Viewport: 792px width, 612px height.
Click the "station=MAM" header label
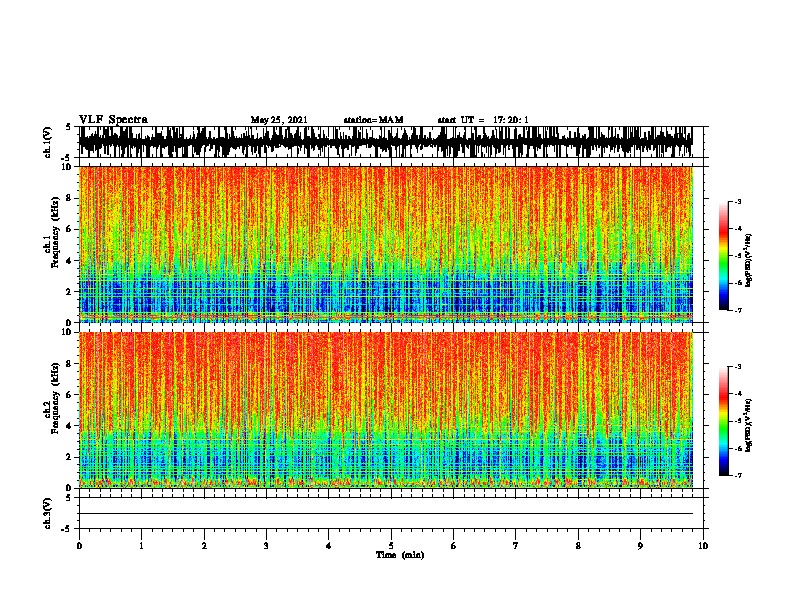pos(373,120)
